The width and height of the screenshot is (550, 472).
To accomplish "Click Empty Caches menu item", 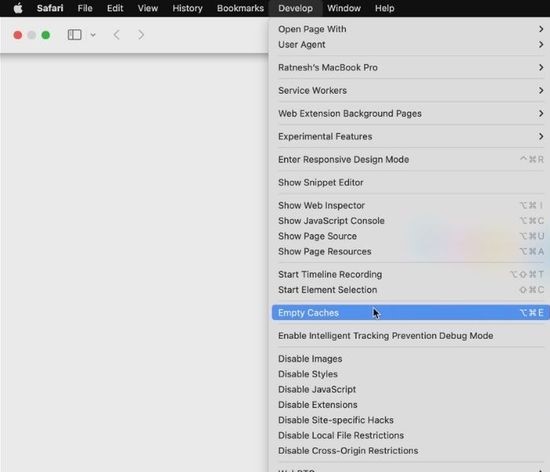I will (x=411, y=313).
